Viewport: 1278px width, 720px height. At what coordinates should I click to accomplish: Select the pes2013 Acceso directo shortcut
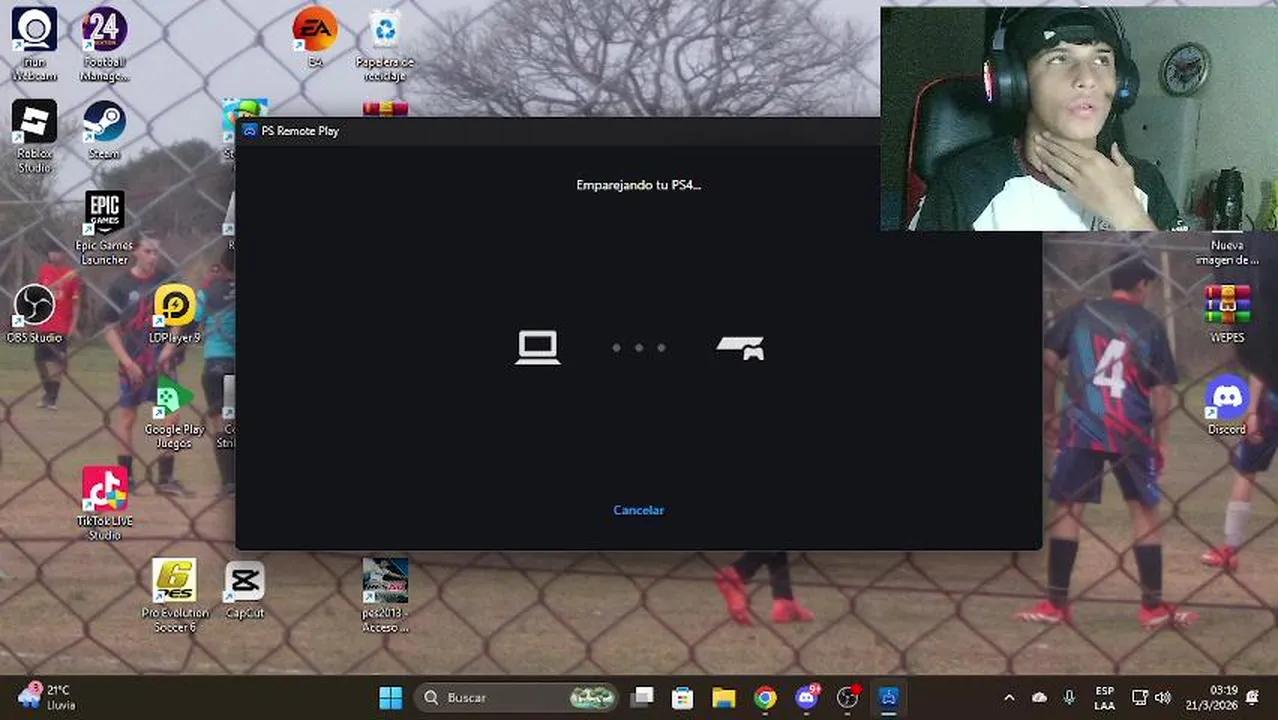click(x=385, y=596)
